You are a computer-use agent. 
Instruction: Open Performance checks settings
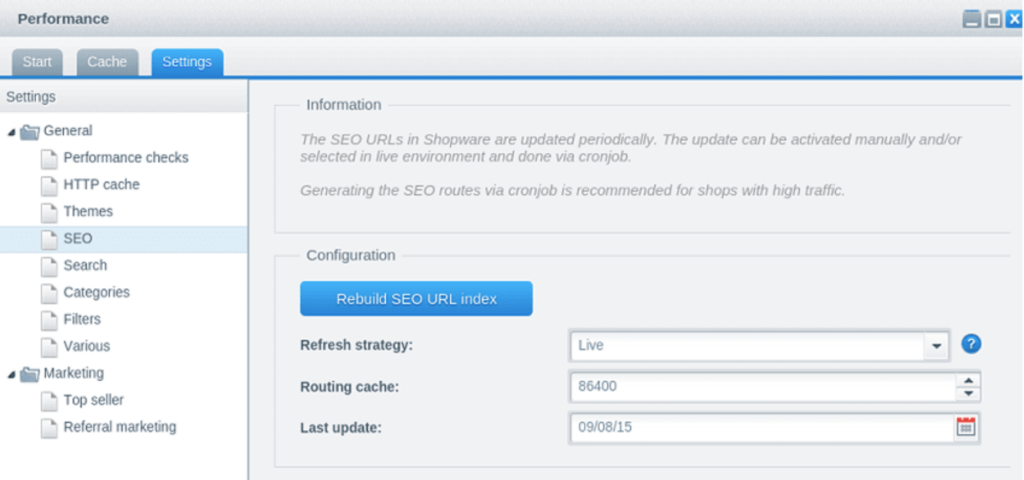tap(125, 158)
